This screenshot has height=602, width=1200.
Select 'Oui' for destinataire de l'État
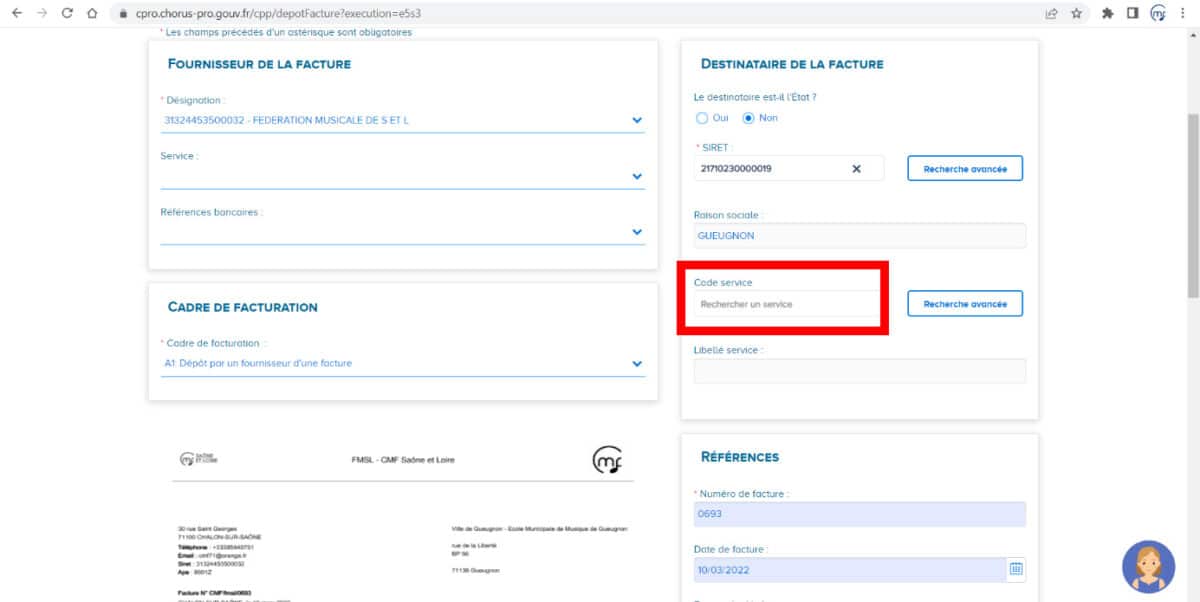pos(701,118)
